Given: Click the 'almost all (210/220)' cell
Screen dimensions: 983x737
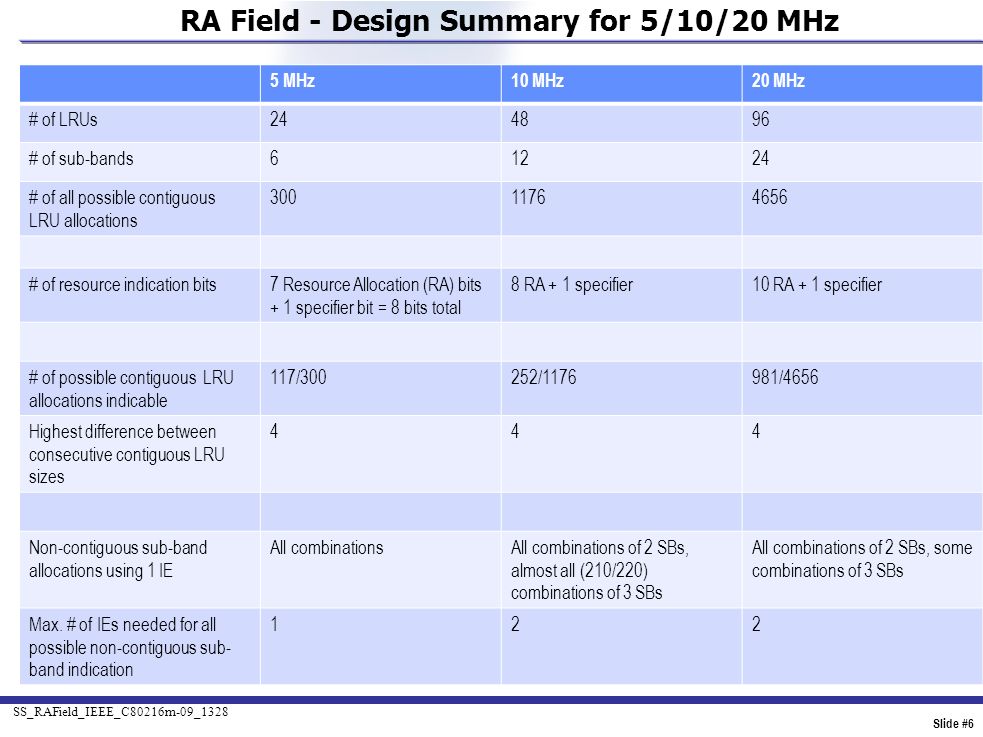Looking at the screenshot, I should 621,569.
